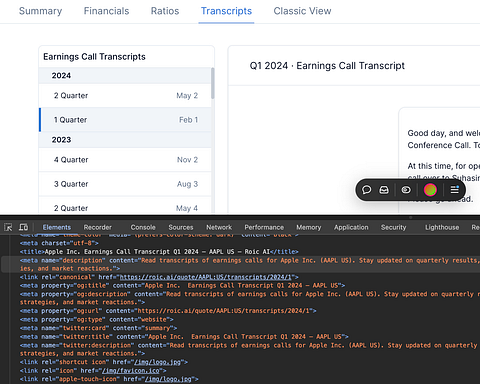
Task: Select the 4 Quarter Nov 2 transcript
Action: (125, 160)
